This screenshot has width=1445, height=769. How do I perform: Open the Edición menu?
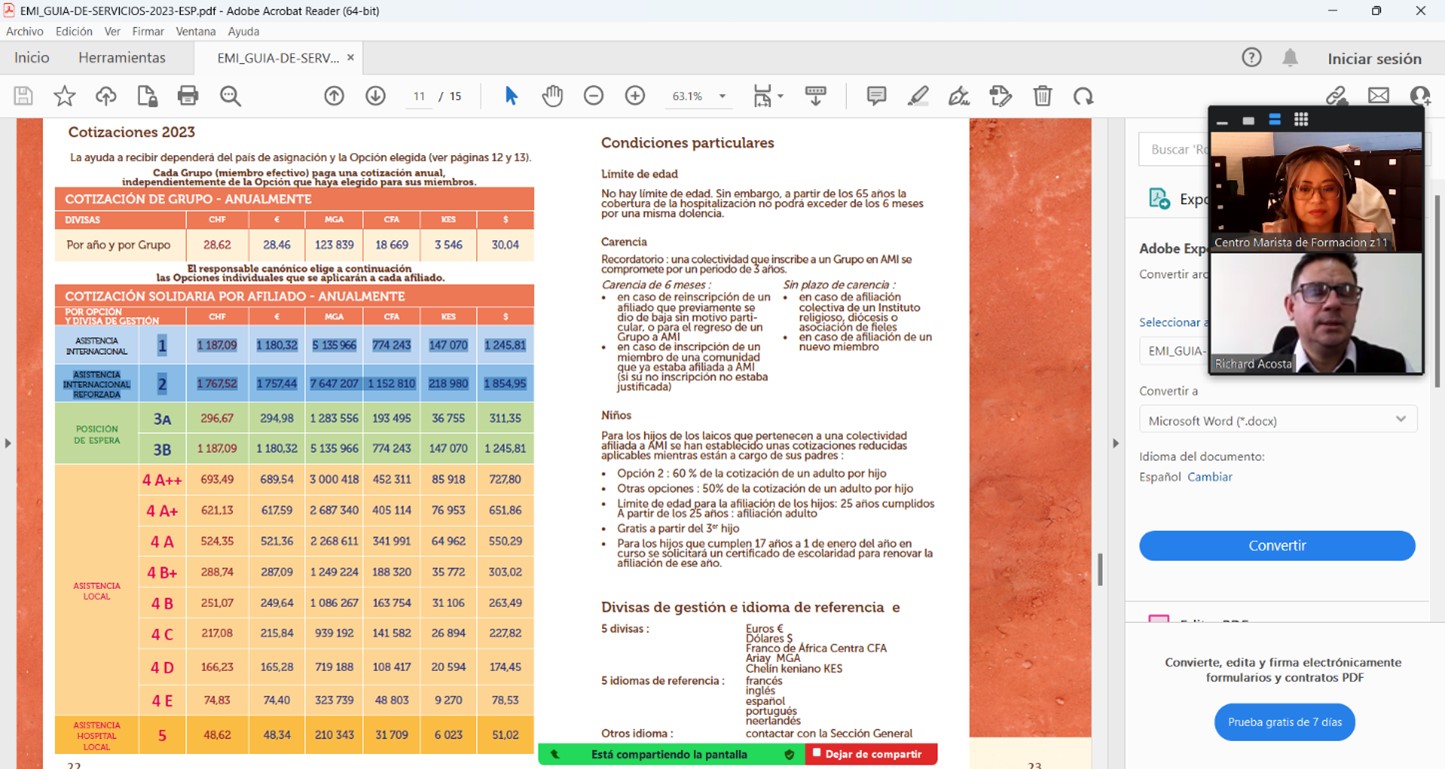tap(74, 31)
